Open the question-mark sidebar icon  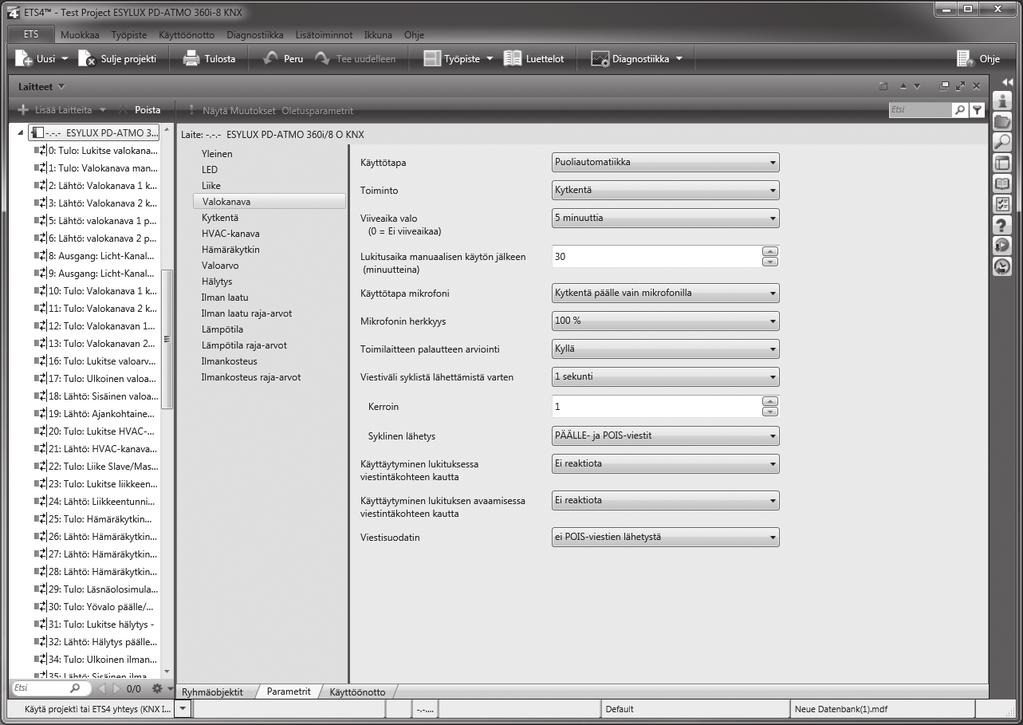coord(1003,225)
